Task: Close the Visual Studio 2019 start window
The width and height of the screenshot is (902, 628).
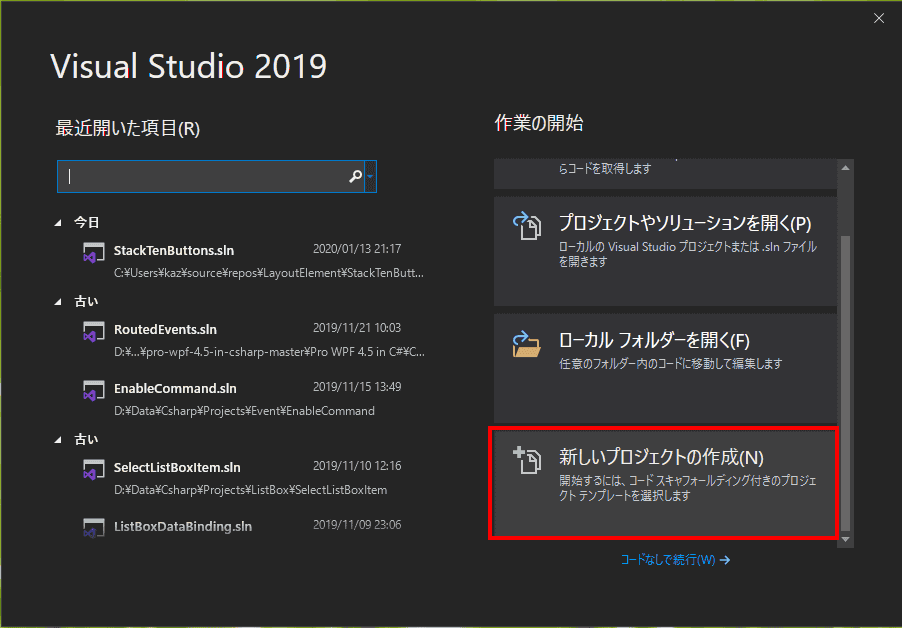Action: [x=878, y=18]
